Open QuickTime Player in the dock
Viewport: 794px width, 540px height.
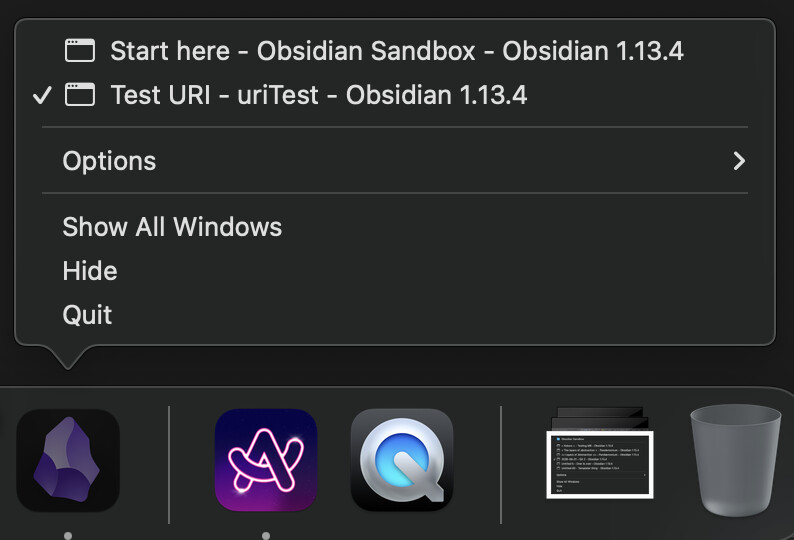coord(402,460)
